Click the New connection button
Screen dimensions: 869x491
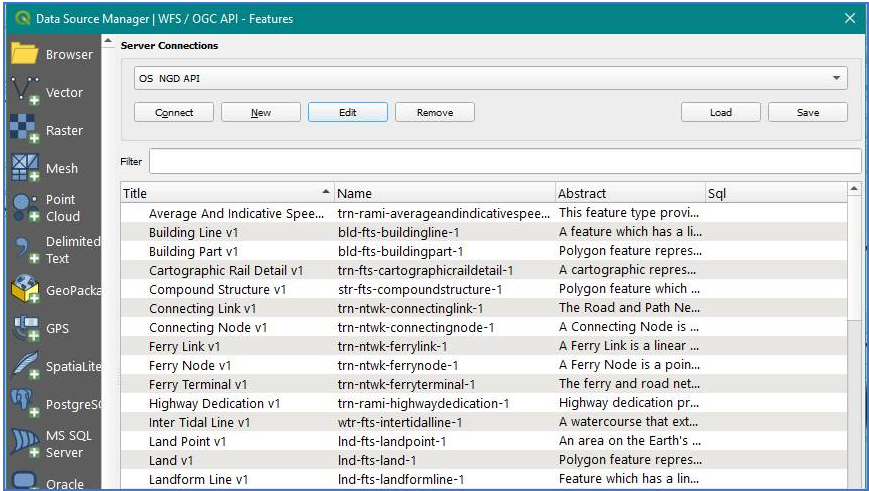click(260, 112)
